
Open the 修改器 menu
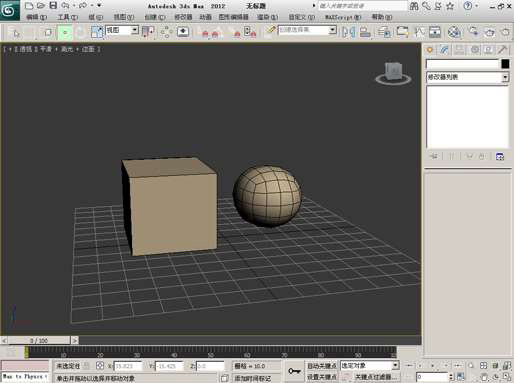coord(183,17)
